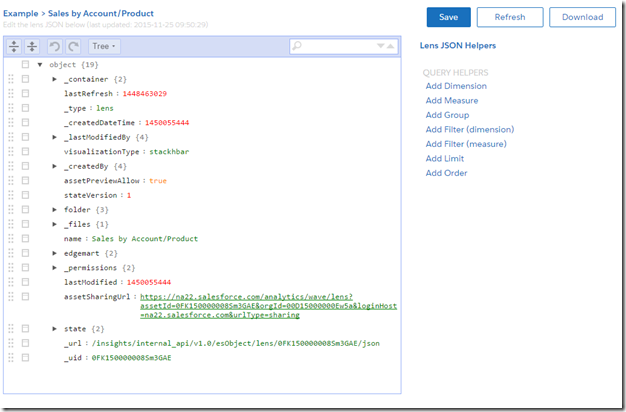Expand the _container node
The image size is (626, 412).
(54, 79)
